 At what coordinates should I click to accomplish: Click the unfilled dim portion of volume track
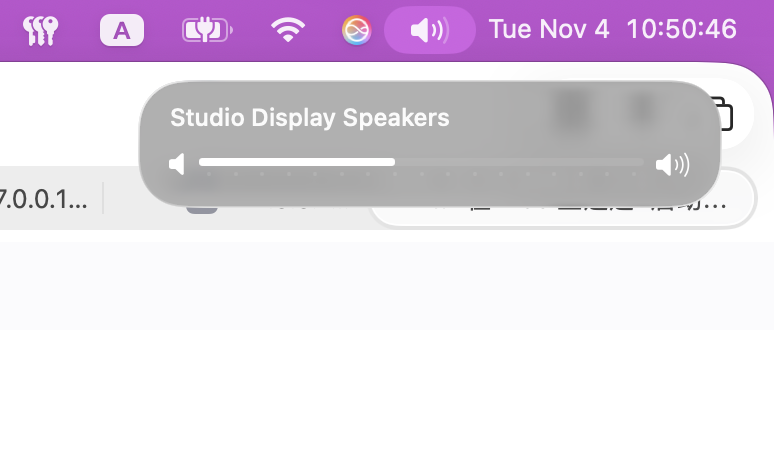(519, 162)
